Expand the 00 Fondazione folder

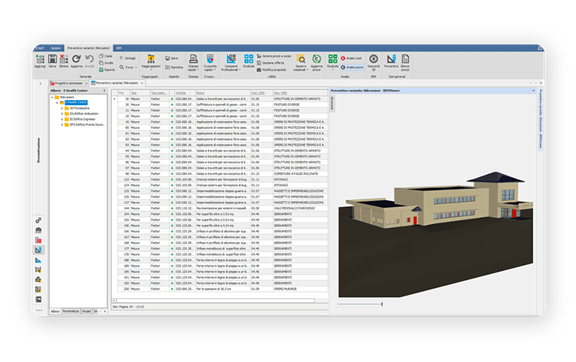coord(62,108)
